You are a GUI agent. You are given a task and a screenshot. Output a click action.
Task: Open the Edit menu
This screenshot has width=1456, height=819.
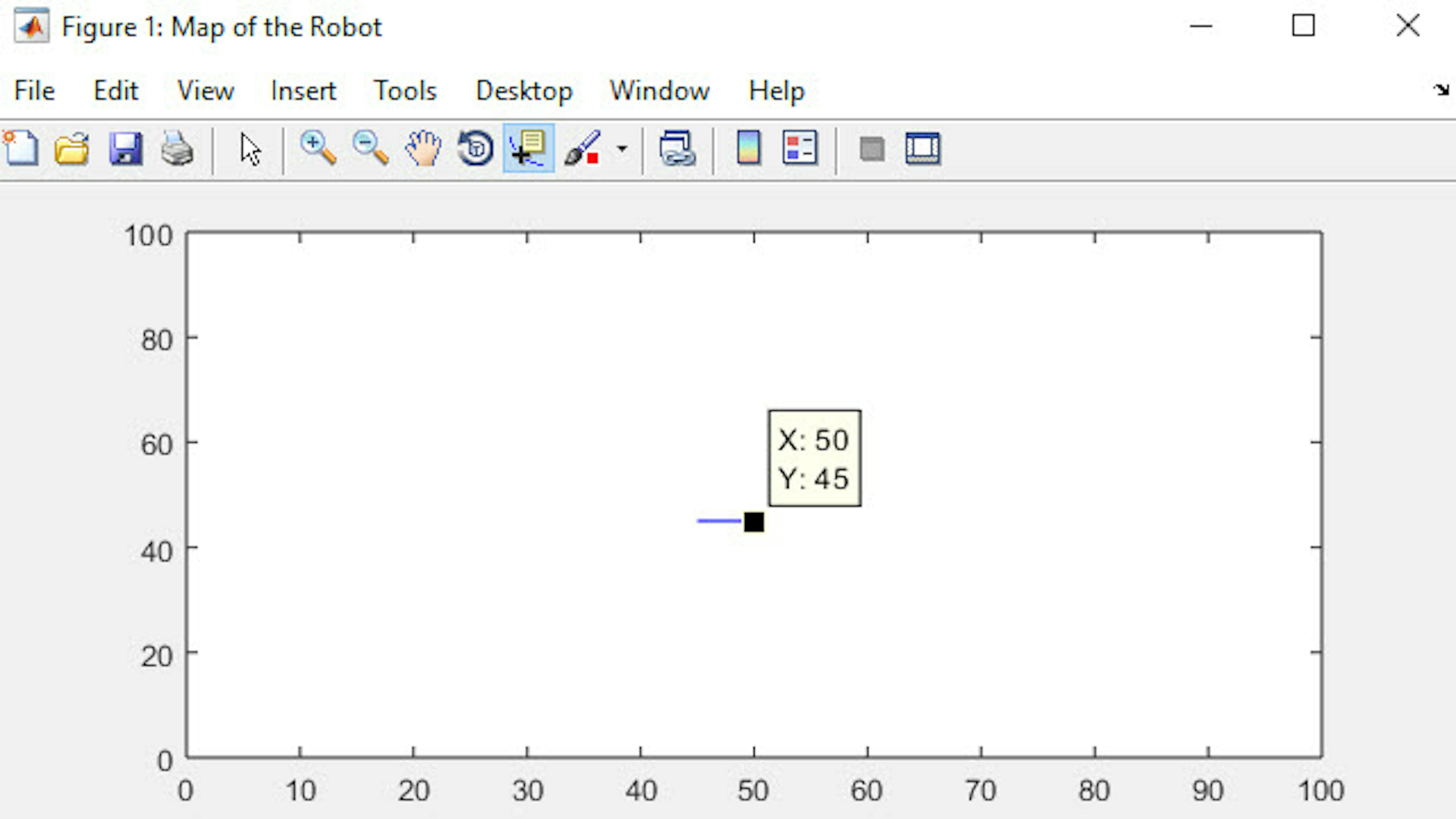[116, 91]
